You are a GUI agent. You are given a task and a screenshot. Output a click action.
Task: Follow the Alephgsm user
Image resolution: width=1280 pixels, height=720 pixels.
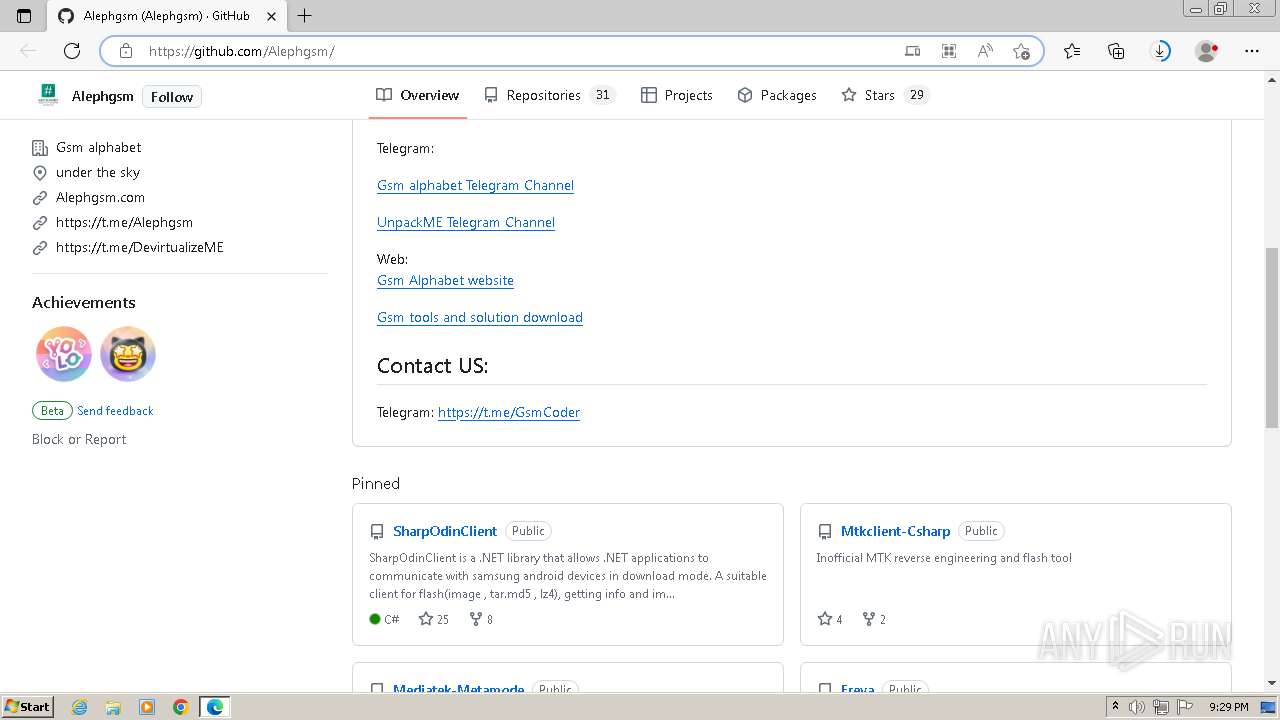(x=172, y=97)
